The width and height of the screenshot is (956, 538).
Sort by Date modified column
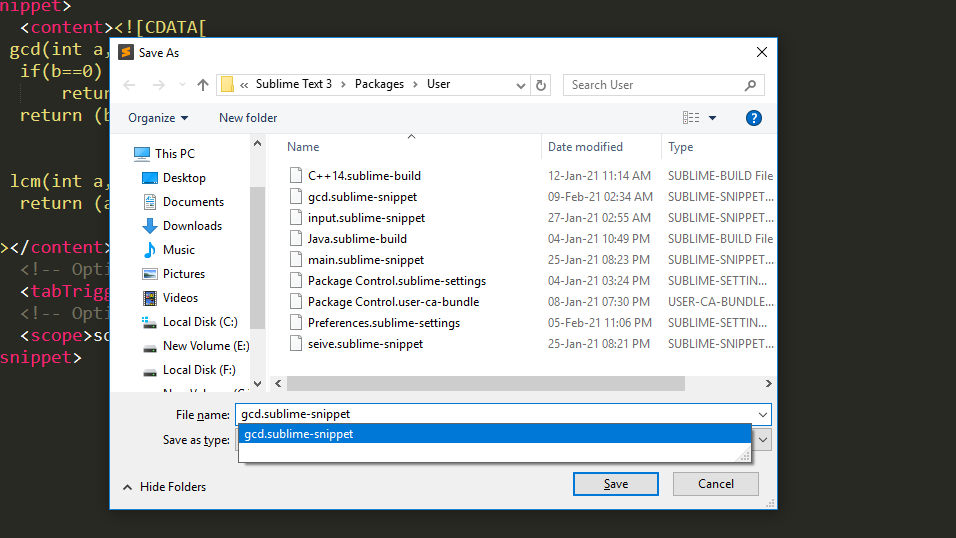585,147
